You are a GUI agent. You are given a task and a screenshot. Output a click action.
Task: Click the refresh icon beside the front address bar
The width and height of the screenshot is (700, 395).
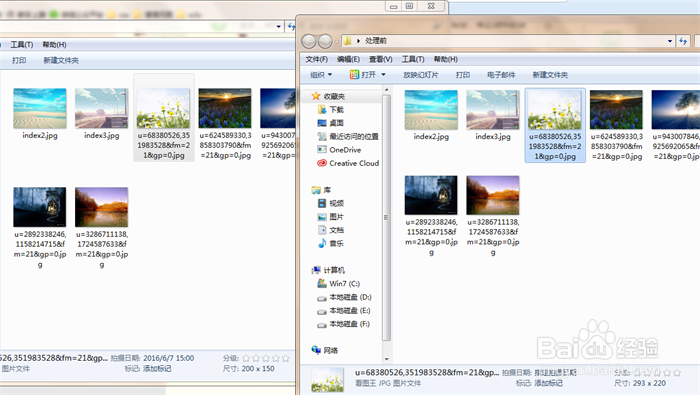coord(683,41)
